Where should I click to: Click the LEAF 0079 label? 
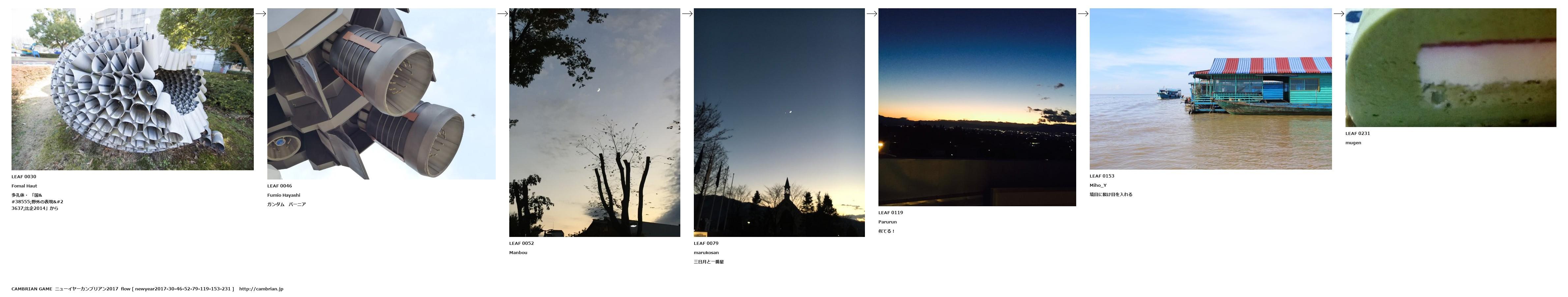point(706,243)
